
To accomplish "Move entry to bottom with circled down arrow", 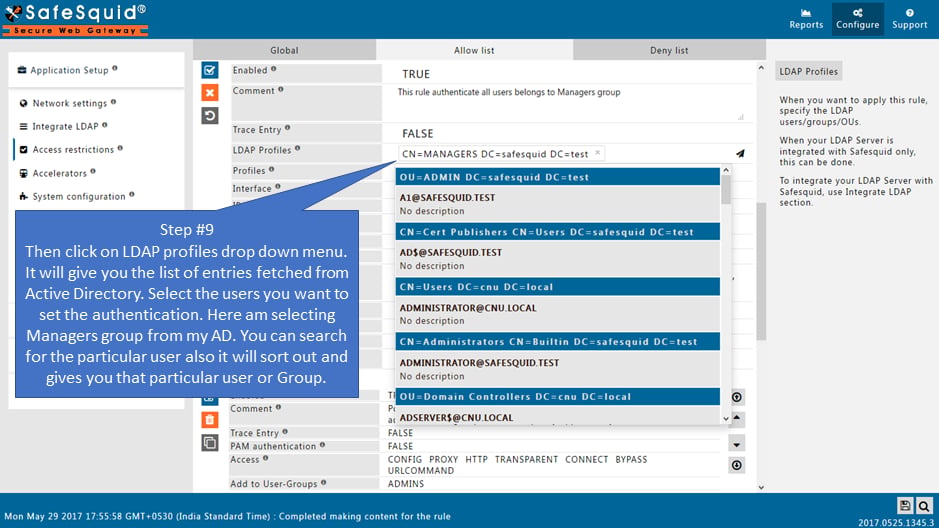I will [x=737, y=465].
